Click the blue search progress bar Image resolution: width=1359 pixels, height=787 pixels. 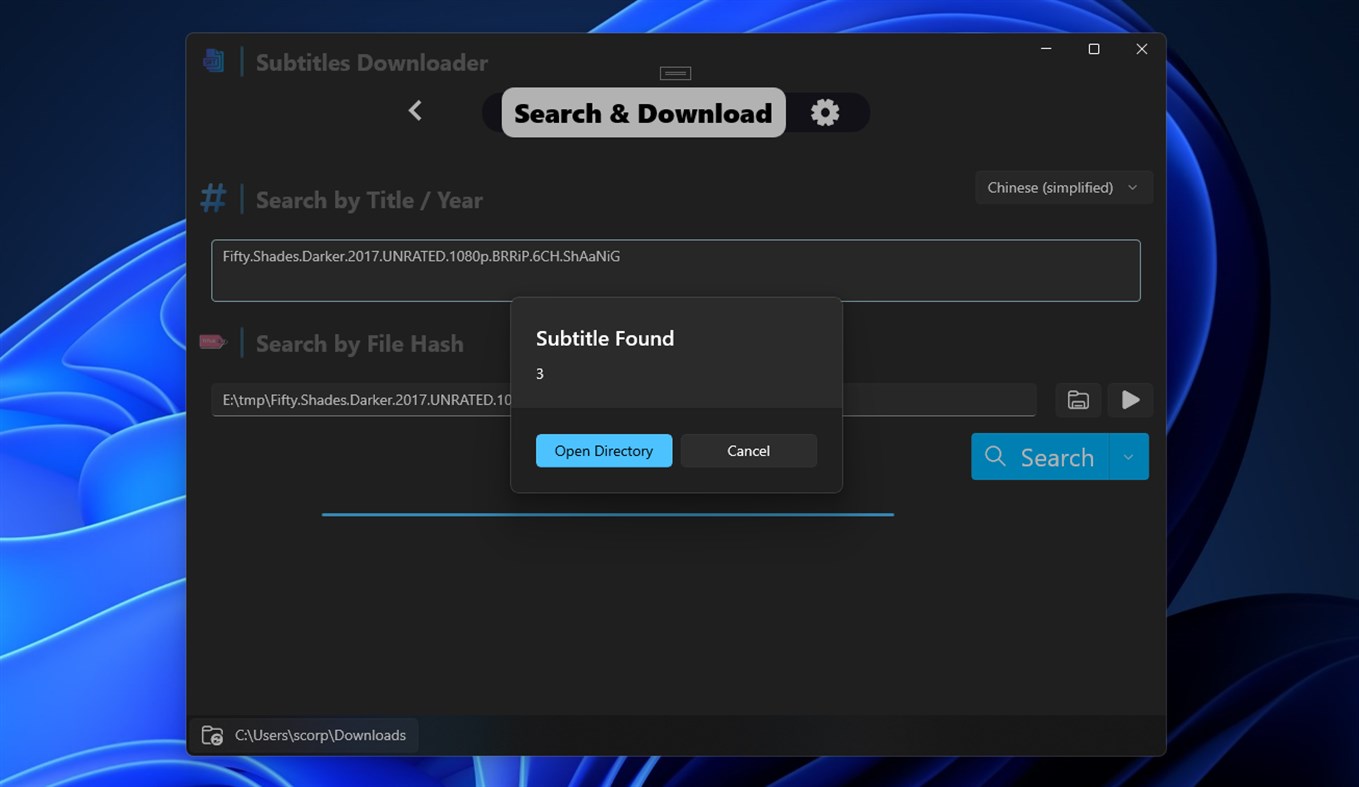[x=607, y=513]
